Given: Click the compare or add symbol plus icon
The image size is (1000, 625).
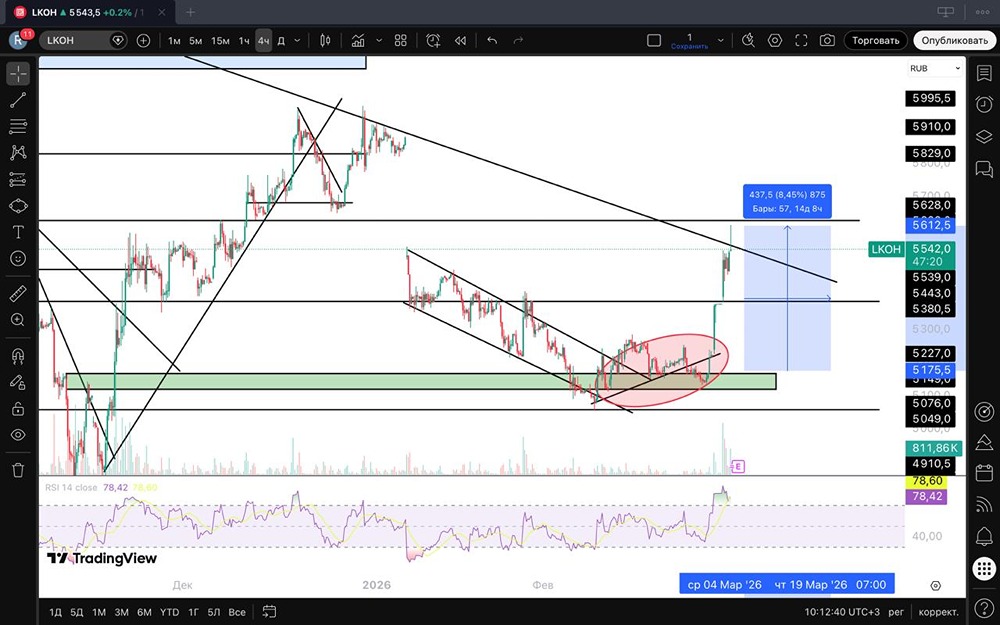Looking at the screenshot, I should (143, 40).
